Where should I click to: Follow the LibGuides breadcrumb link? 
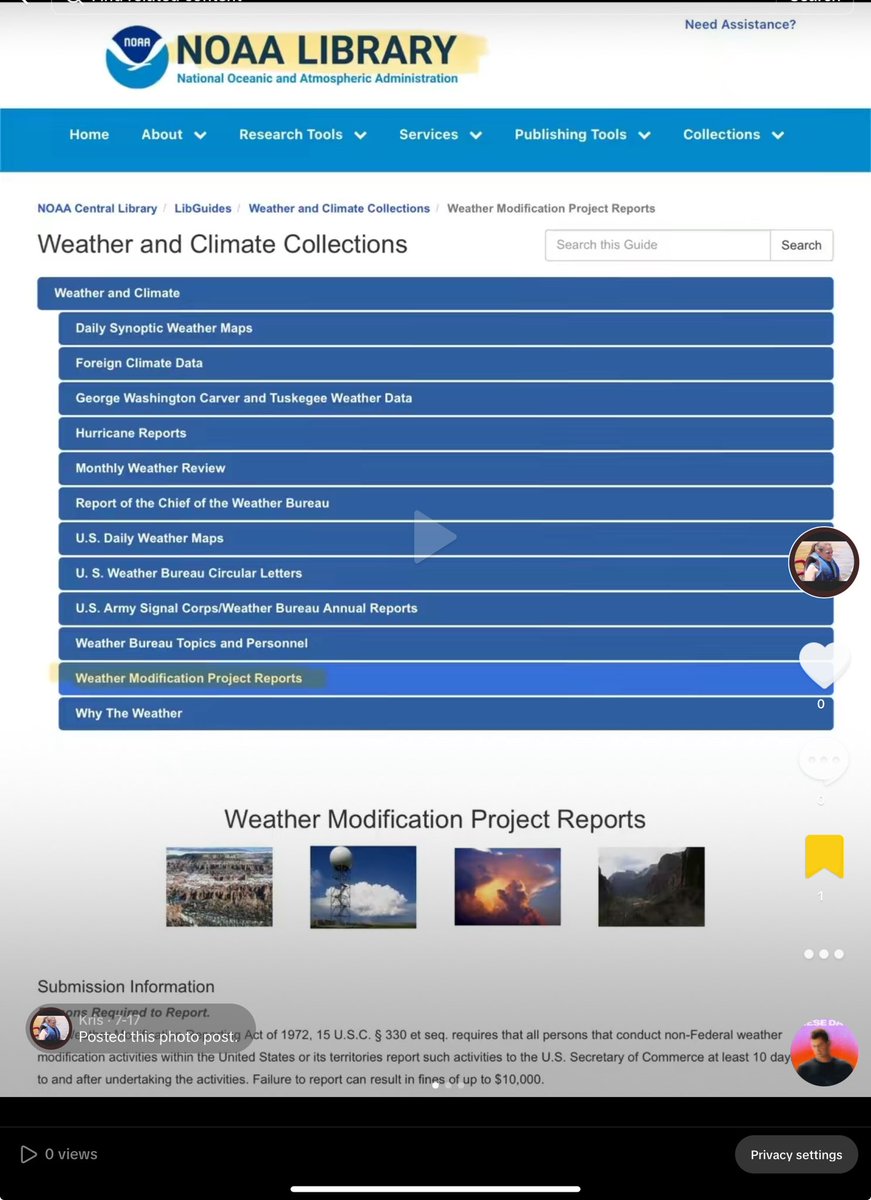point(202,209)
